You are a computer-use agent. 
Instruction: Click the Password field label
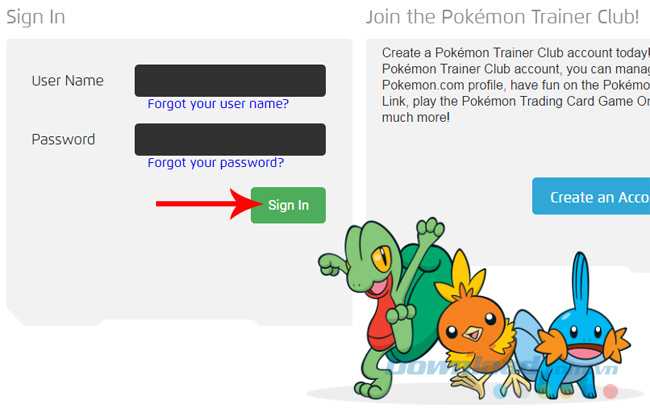pos(63,139)
